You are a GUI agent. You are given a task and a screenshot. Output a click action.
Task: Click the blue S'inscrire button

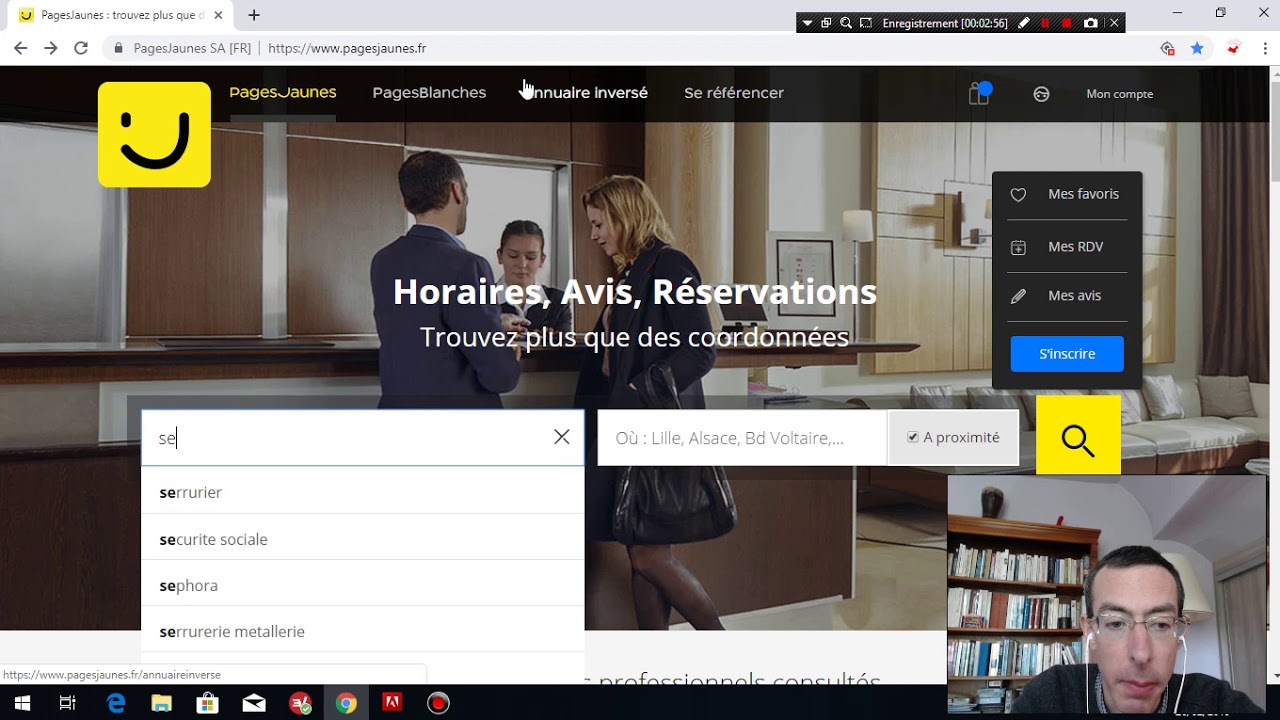point(1067,354)
